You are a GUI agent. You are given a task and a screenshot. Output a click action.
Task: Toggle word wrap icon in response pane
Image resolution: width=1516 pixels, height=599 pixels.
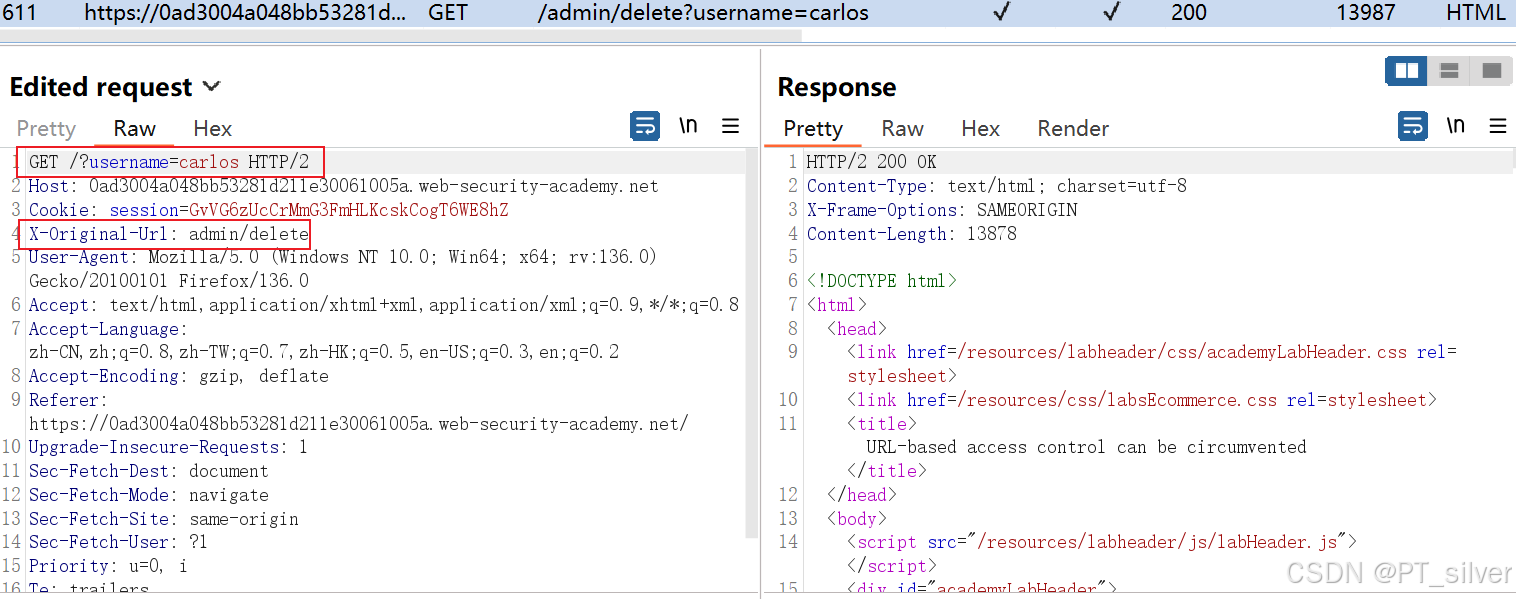point(1412,126)
